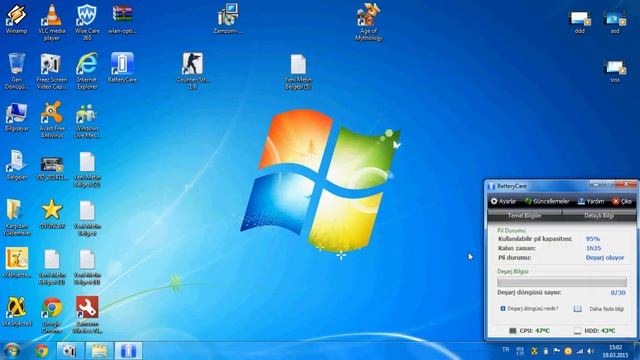Switch to the Temel Bilgiler tab
This screenshot has width=640, height=360.
(524, 216)
